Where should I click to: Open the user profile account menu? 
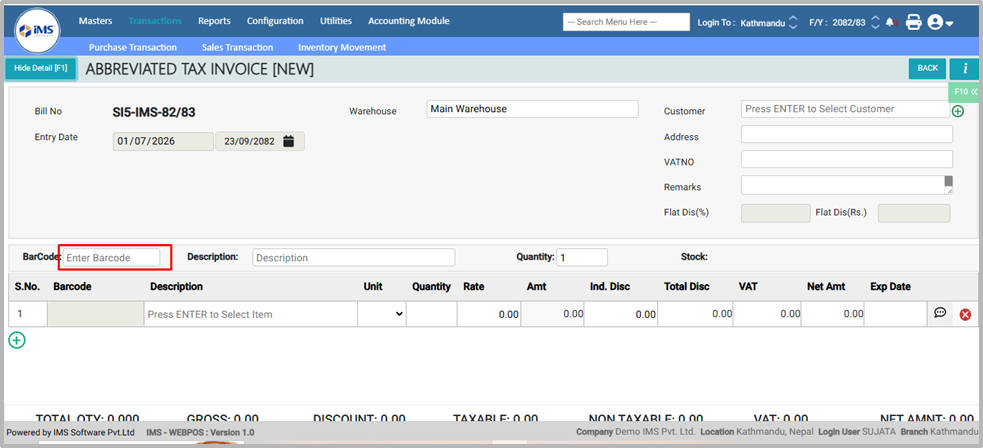click(939, 22)
